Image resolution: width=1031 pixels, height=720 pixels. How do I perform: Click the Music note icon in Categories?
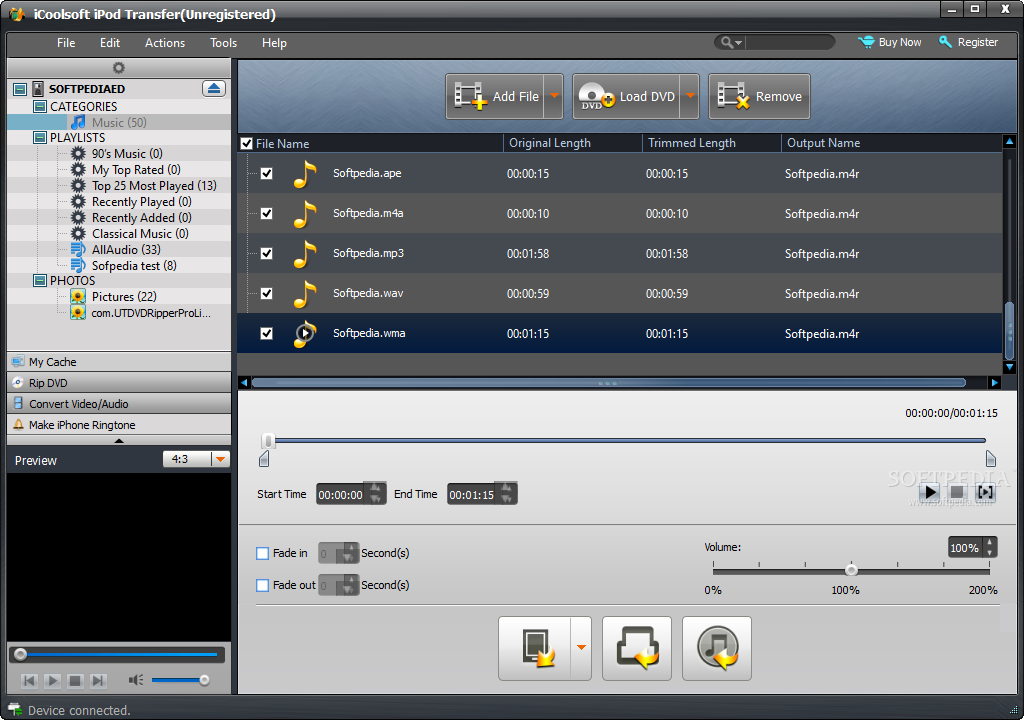78,122
